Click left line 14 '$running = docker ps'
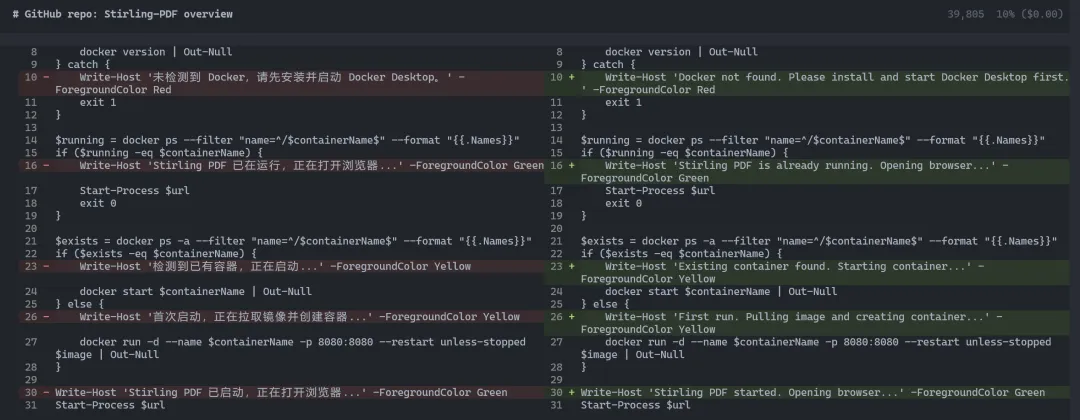The width and height of the screenshot is (1080, 420). point(287,140)
